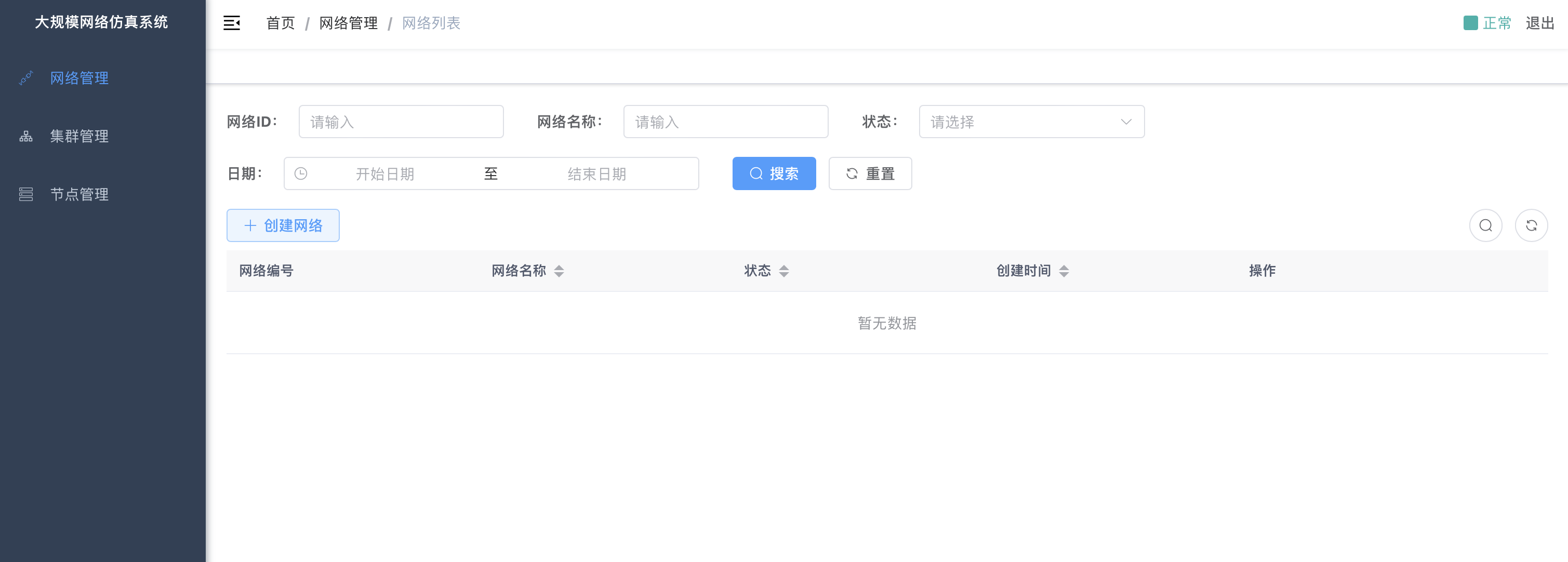Screen dimensions: 1568x562
Task: Open the 开始日期 date picker
Action: click(384, 174)
